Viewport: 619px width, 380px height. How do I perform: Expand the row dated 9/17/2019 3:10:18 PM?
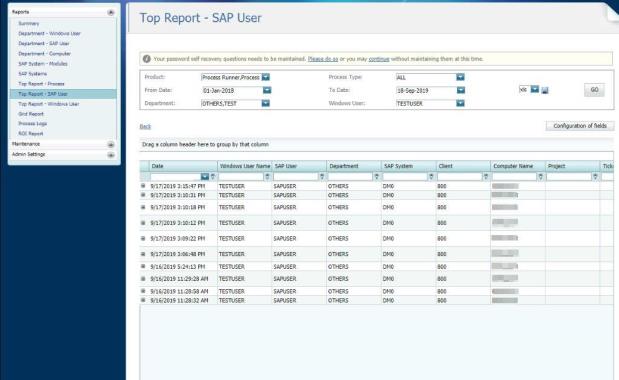coord(143,207)
